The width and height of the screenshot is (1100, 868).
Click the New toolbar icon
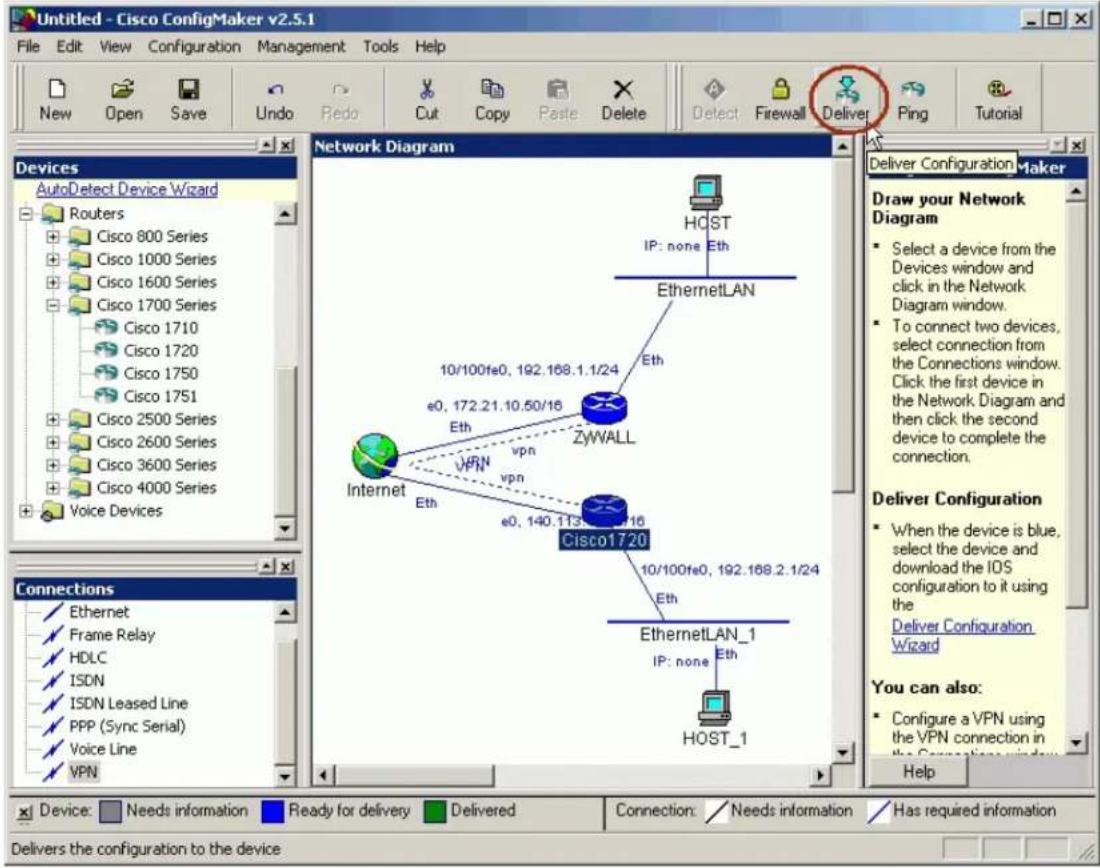[55, 100]
